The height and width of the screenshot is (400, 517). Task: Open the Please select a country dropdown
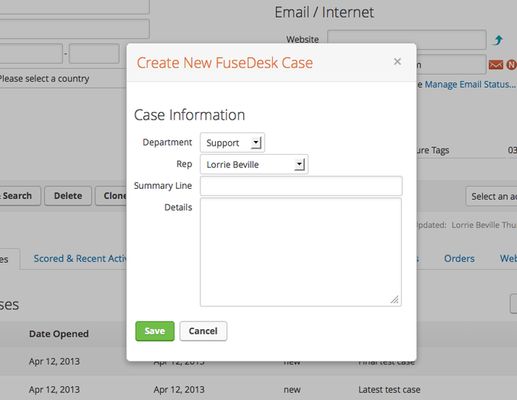[x=62, y=79]
